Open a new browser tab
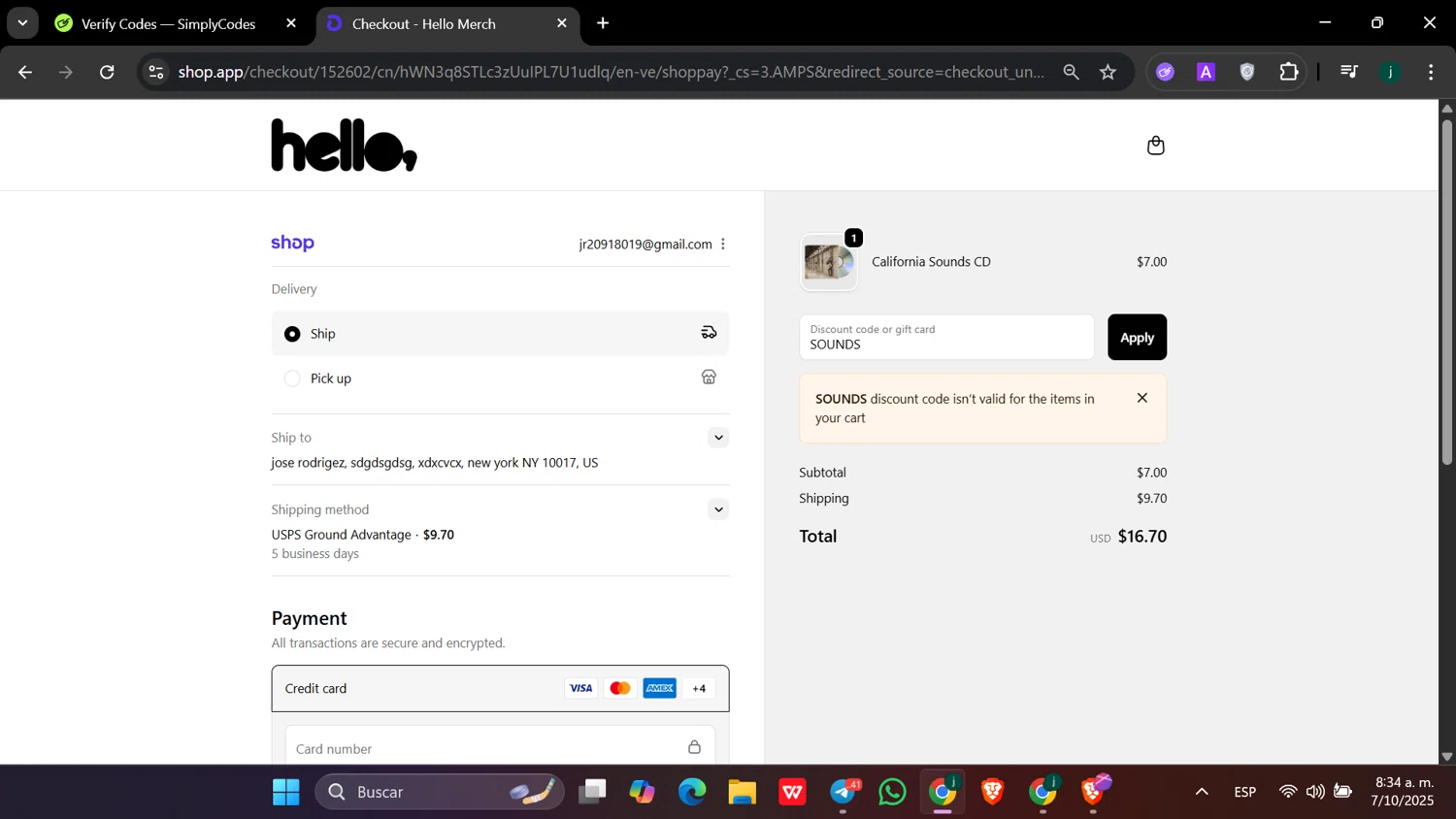This screenshot has height=819, width=1456. point(603,23)
